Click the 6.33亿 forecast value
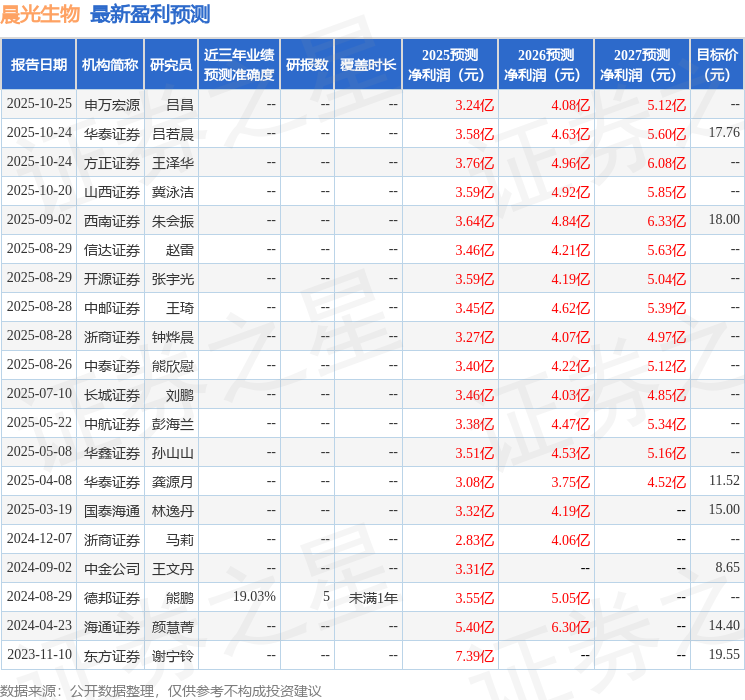The width and height of the screenshot is (745, 700). 667,221
